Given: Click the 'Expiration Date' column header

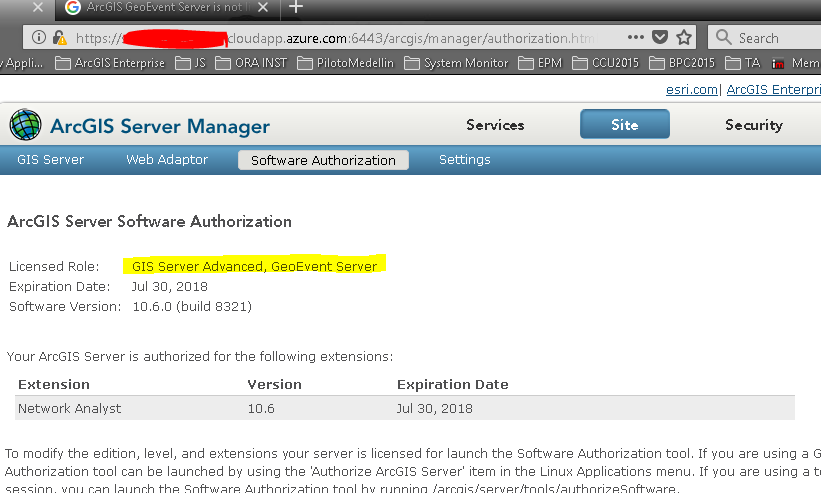Looking at the screenshot, I should point(452,385).
